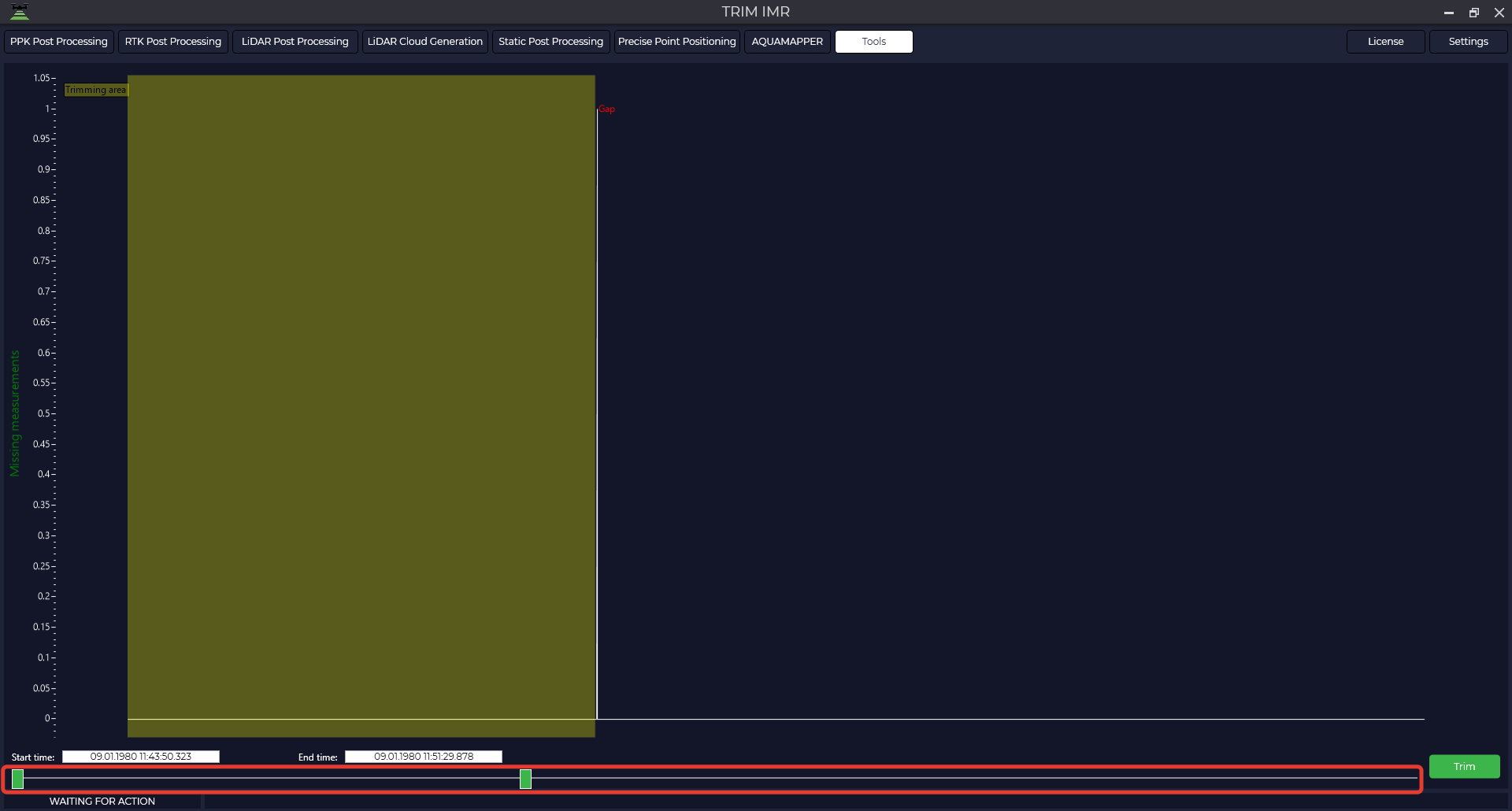
Task: Click the Missing measurements axis label
Action: coord(14,413)
